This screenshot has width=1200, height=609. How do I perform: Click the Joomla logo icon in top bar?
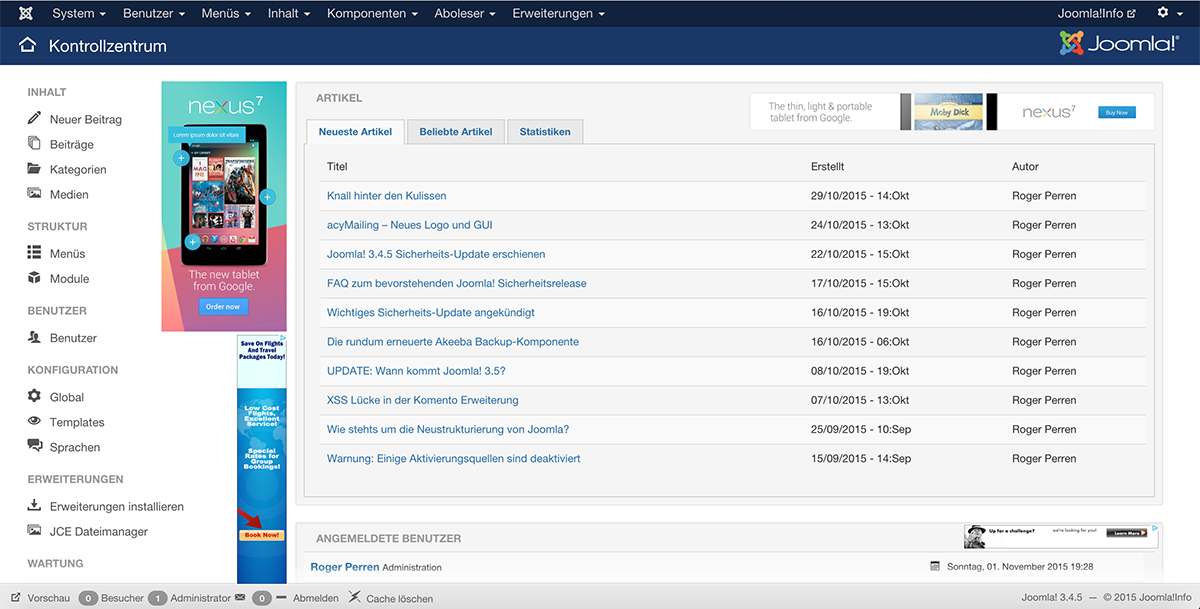pyautogui.click(x=25, y=14)
